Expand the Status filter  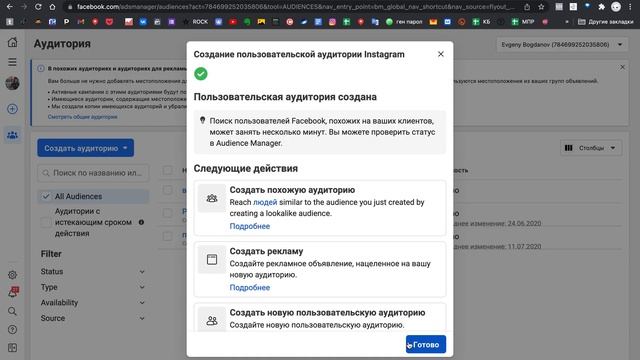93,271
